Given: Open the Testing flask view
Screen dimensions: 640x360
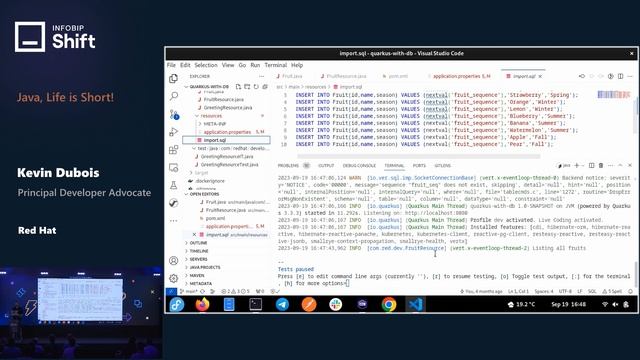Looking at the screenshot, I should (173, 185).
